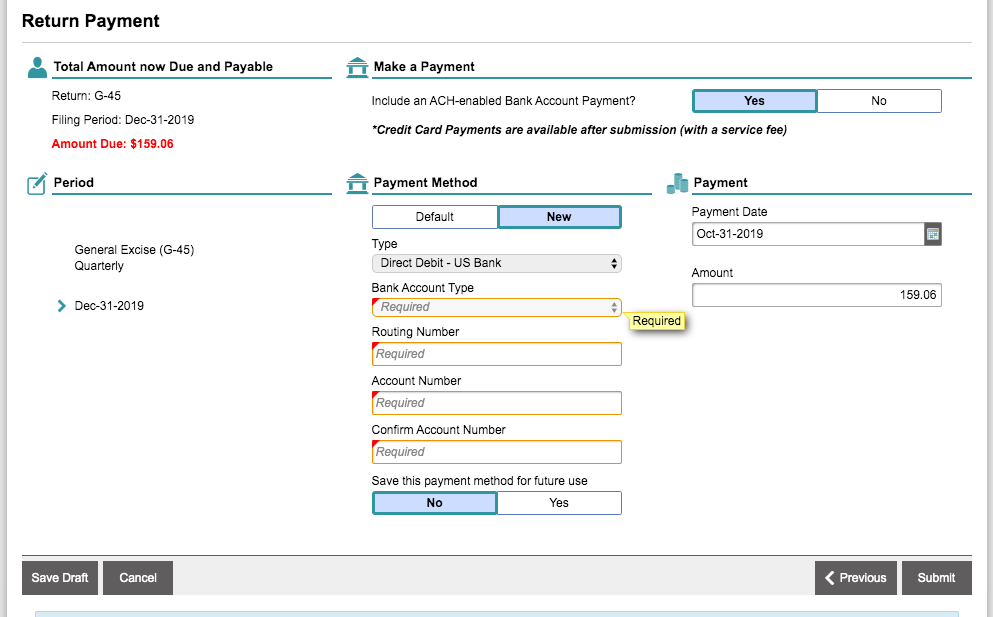Click the coins icon beside Payment heading

pyautogui.click(x=677, y=183)
